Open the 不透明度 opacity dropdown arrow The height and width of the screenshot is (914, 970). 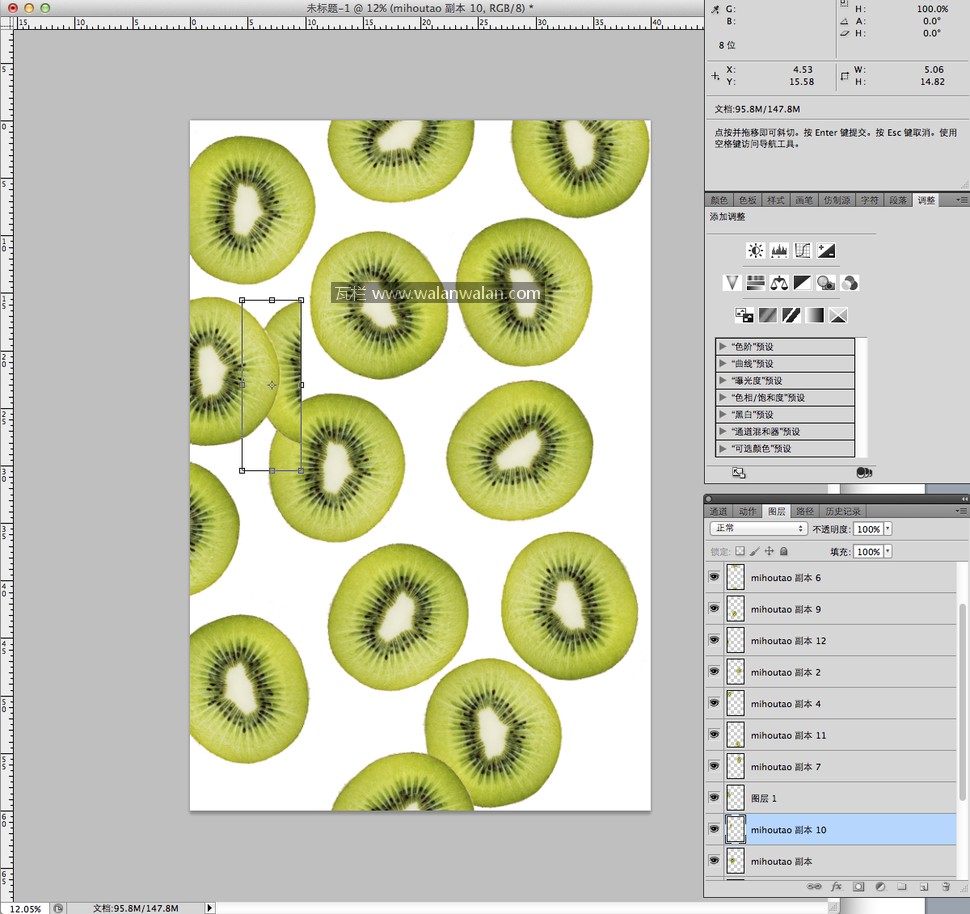click(888, 528)
